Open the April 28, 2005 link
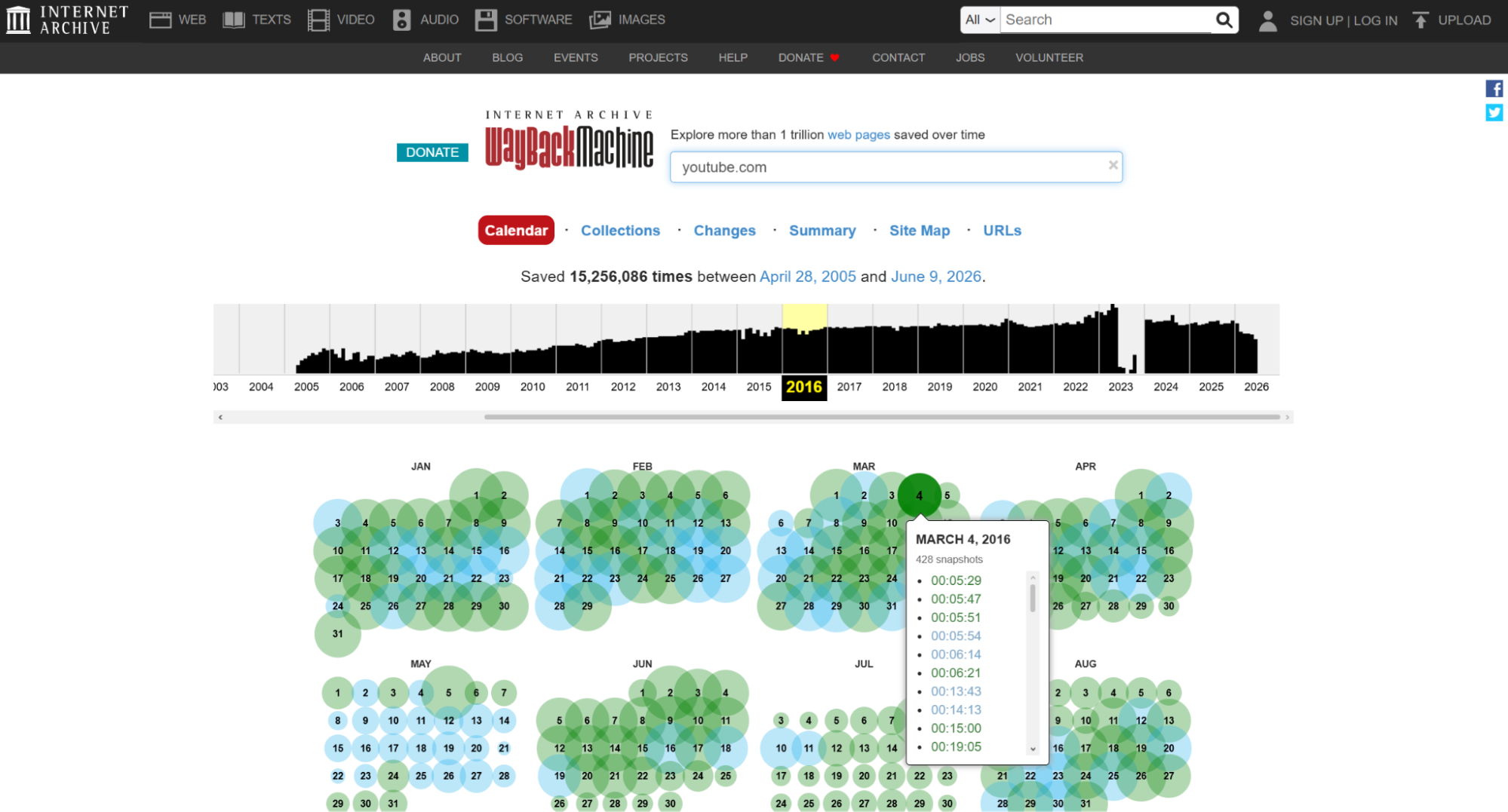Viewport: 1508px width, 812px height. tap(807, 277)
